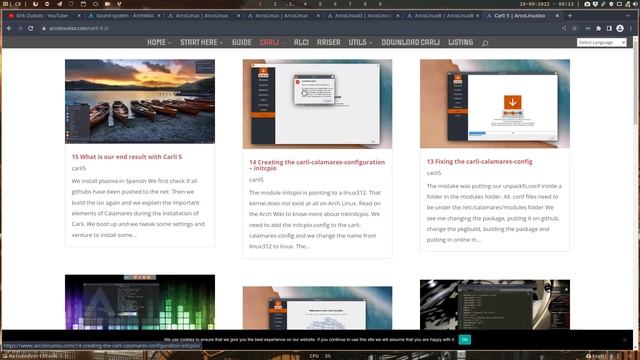Open boats at sunset thumbnail
This screenshot has width=640, height=360.
pyautogui.click(x=140, y=101)
